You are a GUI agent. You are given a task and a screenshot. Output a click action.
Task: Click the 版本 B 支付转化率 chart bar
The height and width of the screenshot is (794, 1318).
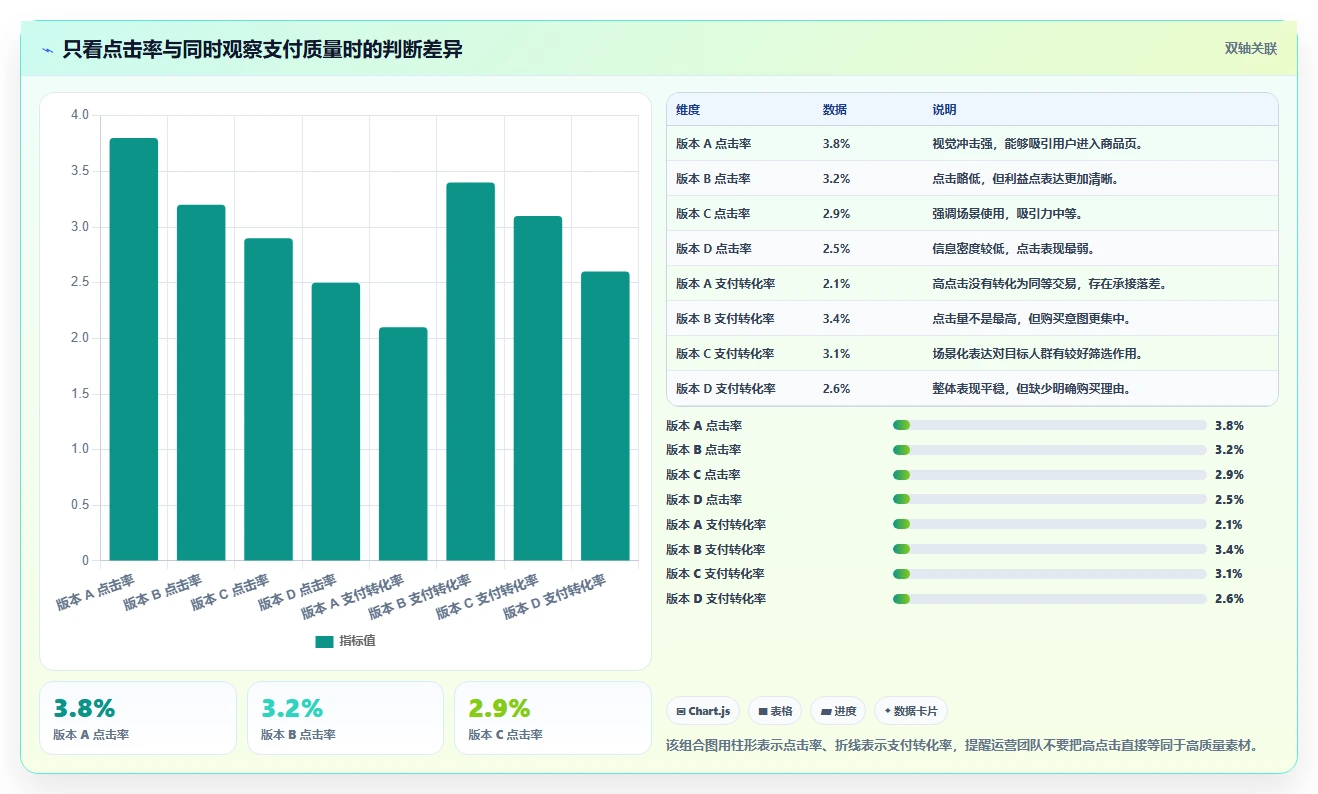[471, 371]
